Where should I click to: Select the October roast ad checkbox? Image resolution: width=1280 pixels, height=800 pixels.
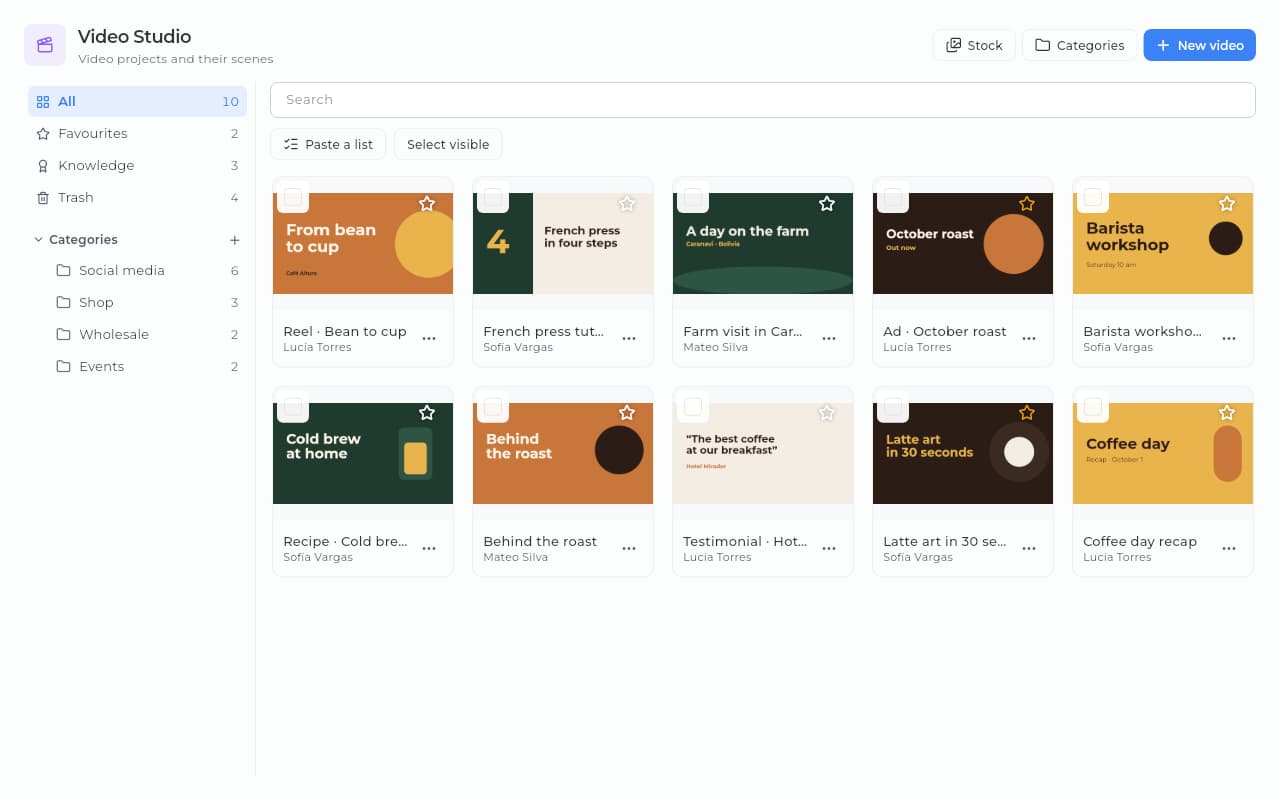click(x=893, y=197)
